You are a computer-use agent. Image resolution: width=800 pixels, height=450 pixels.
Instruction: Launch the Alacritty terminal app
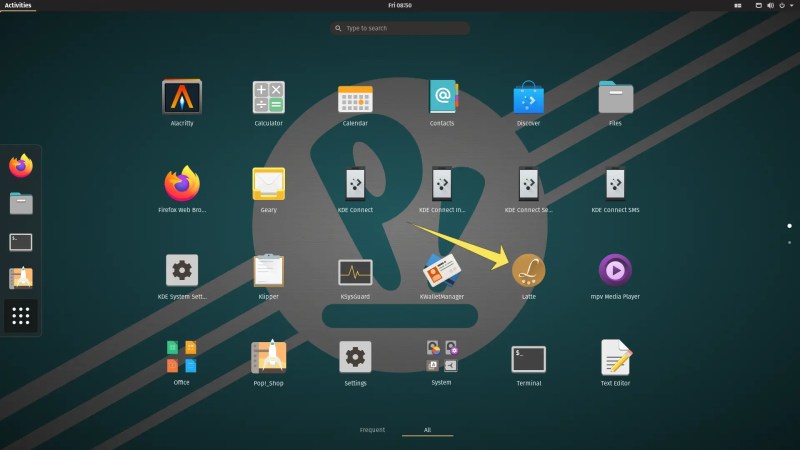point(181,97)
